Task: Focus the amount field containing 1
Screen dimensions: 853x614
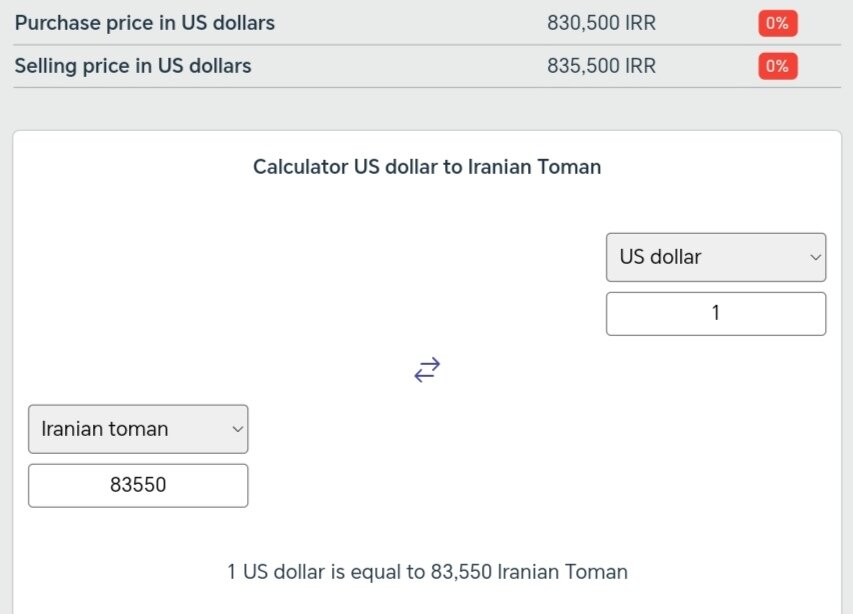Action: [x=715, y=313]
